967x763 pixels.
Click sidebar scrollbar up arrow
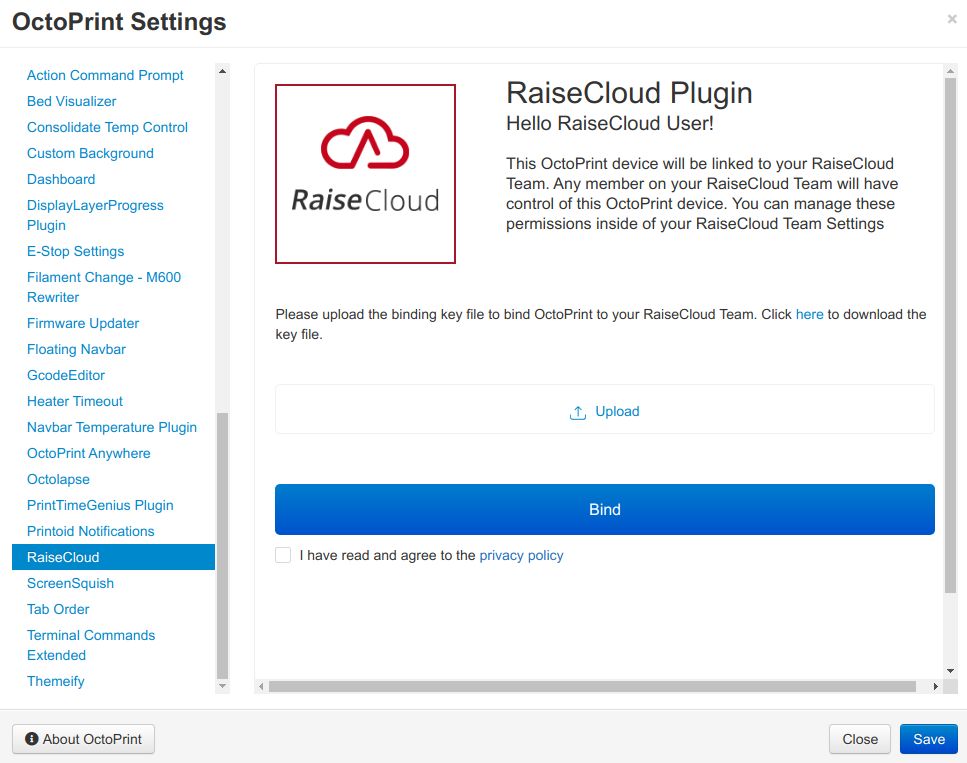(x=223, y=71)
